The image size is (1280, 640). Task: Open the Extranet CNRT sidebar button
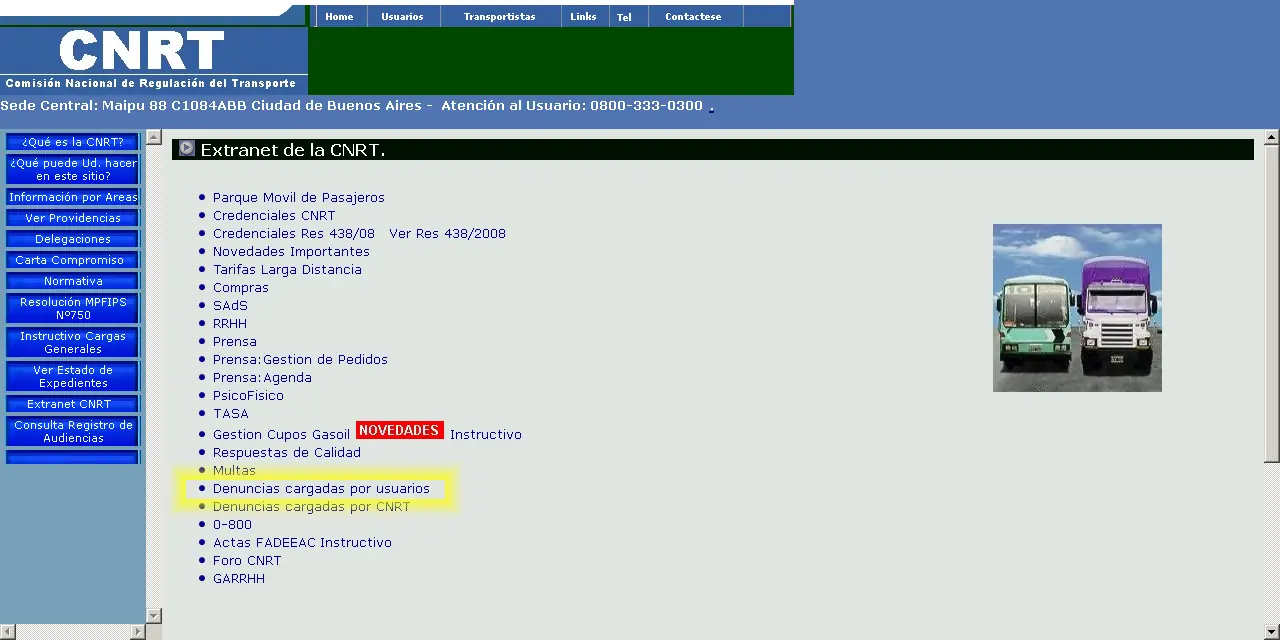tap(73, 404)
